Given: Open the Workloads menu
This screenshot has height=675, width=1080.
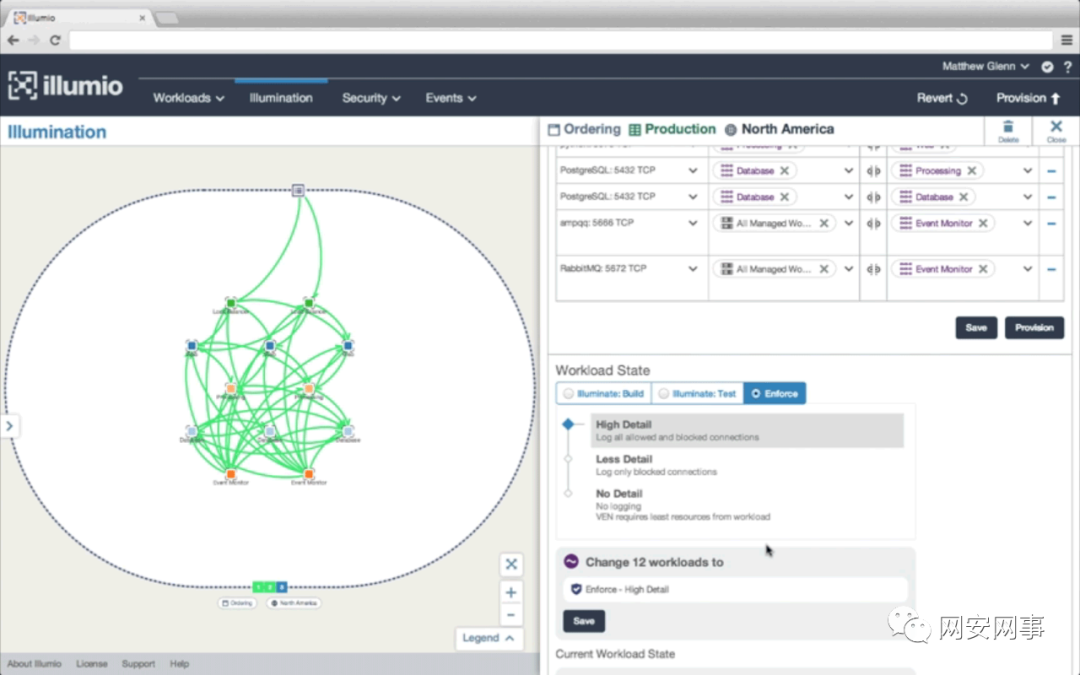Looking at the screenshot, I should click(x=188, y=98).
